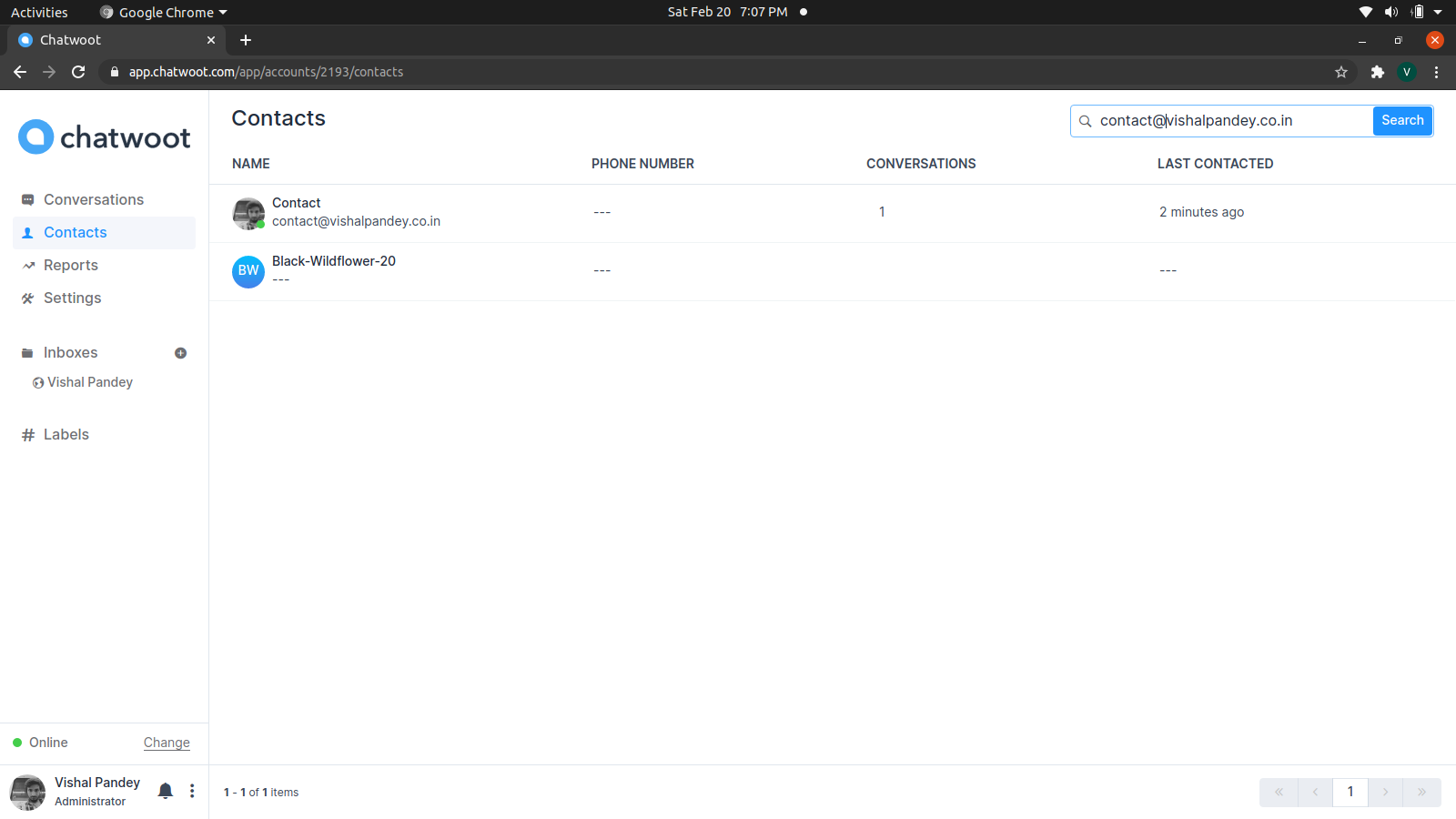The height and width of the screenshot is (819, 1456).
Task: Toggle the online status indicator
Action: [15, 742]
